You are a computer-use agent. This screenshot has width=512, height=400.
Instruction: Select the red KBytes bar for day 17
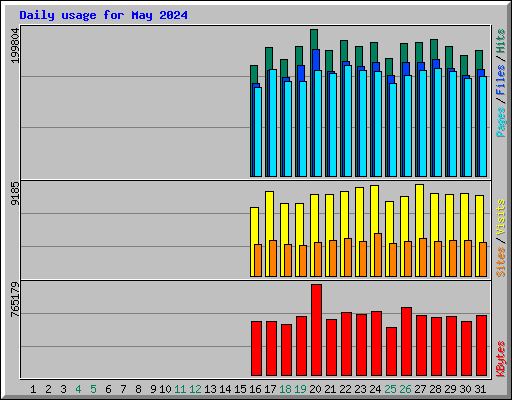[271, 348]
